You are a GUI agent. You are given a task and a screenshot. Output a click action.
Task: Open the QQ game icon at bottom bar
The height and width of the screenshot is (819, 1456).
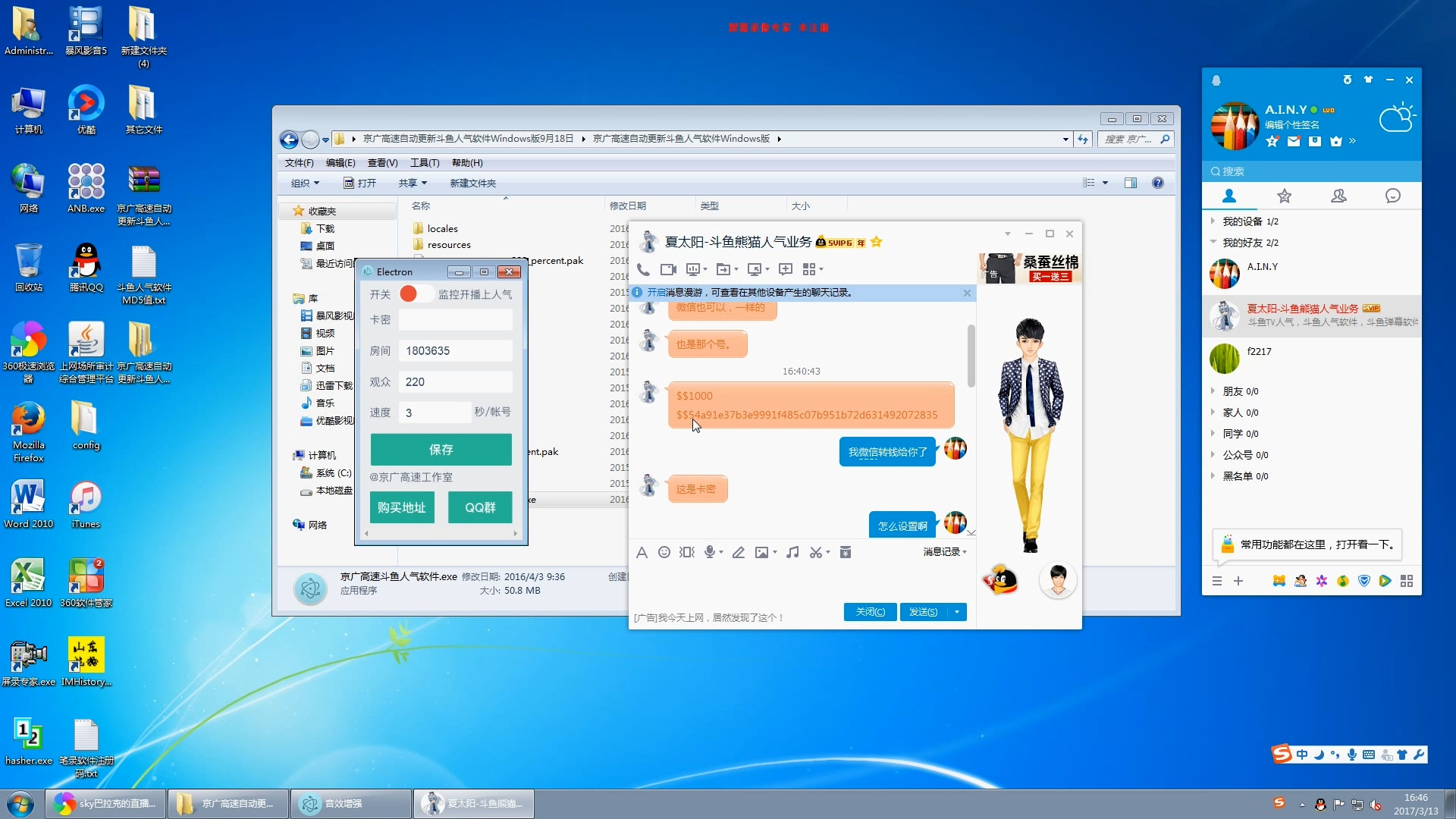point(1279,581)
